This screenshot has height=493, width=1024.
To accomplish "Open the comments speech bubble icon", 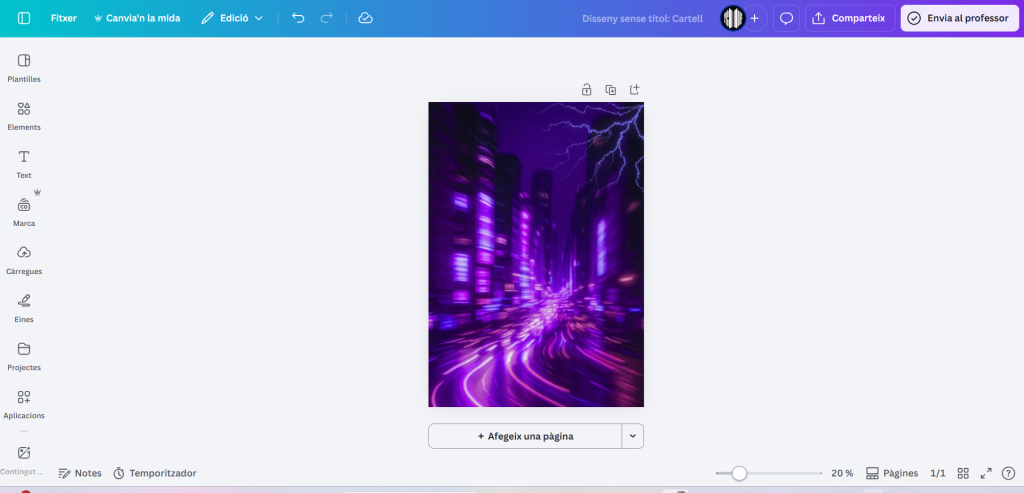I will pos(786,18).
